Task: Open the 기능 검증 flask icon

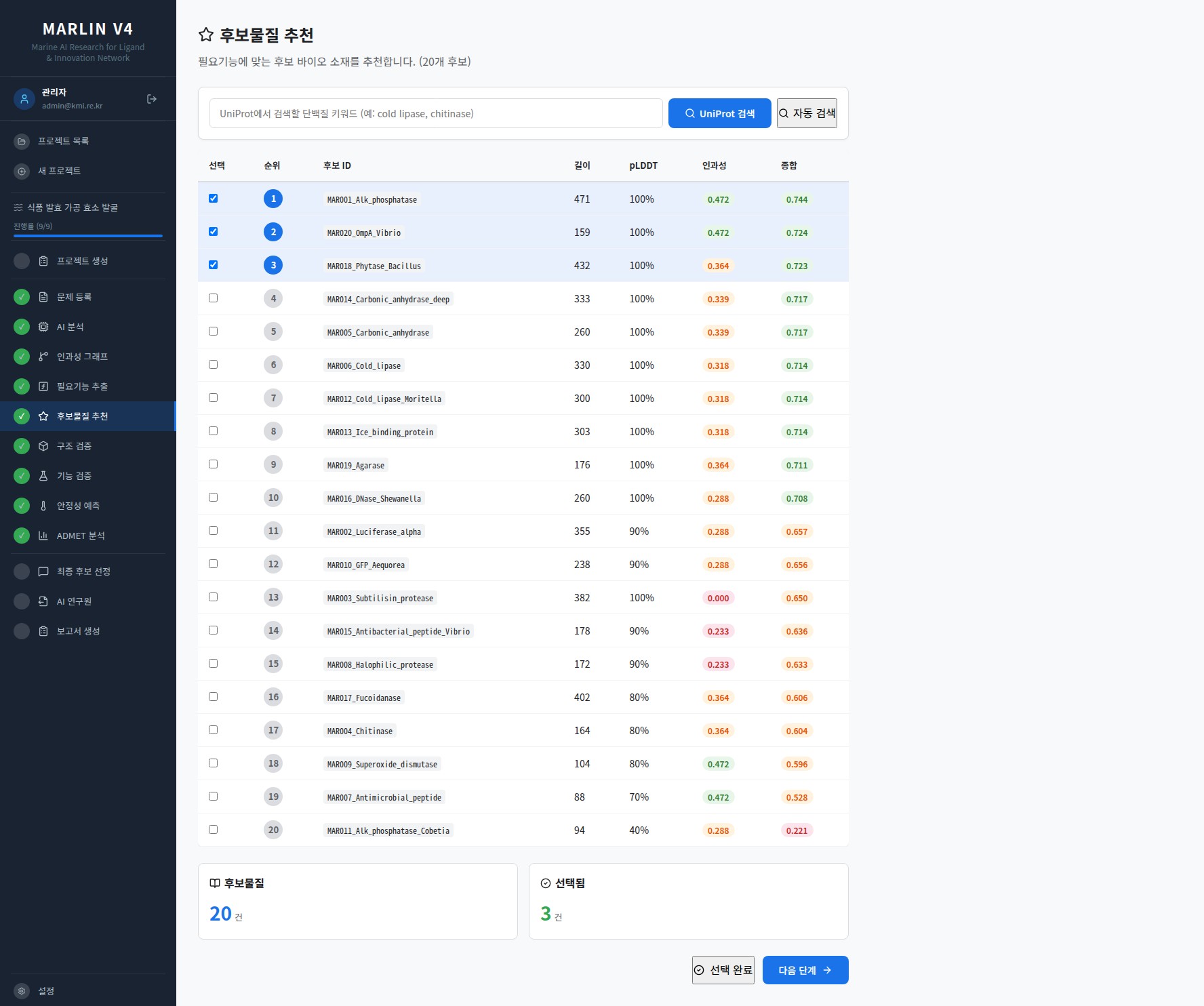Action: click(x=43, y=476)
